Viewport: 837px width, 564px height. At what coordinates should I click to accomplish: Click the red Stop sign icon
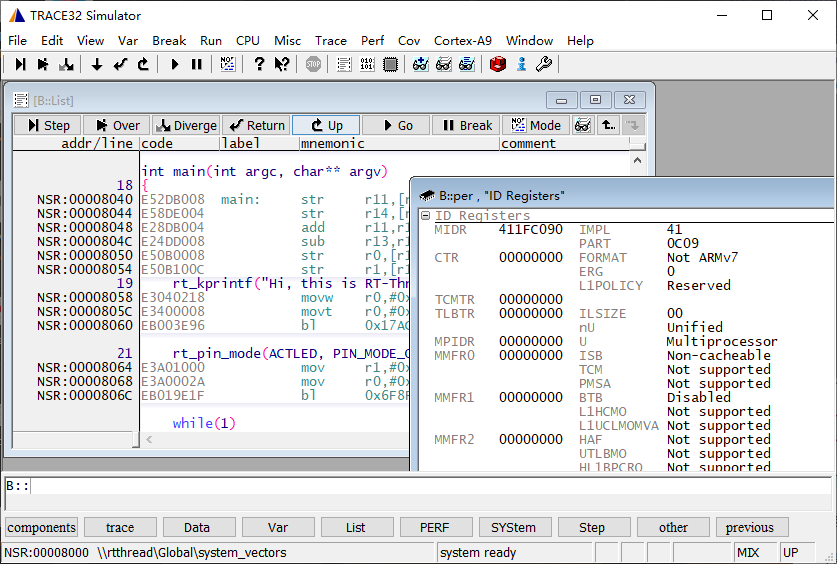coord(313,64)
